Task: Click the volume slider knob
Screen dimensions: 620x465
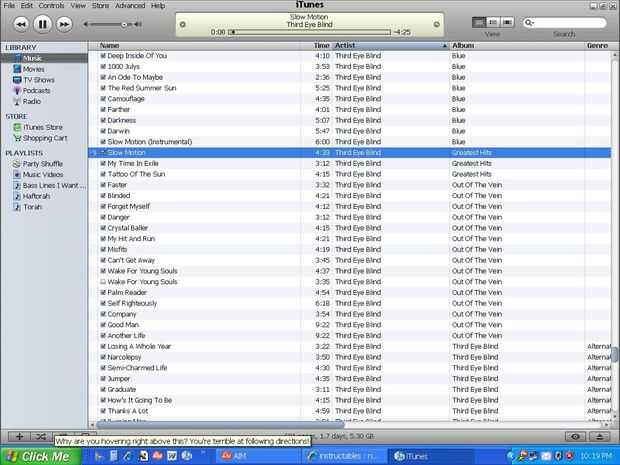Action: [124, 25]
